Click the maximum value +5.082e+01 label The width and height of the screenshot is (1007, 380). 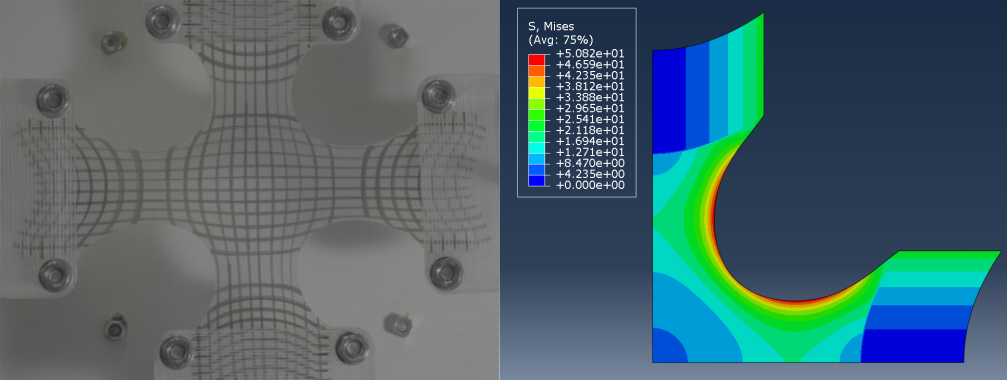pyautogui.click(x=590, y=53)
